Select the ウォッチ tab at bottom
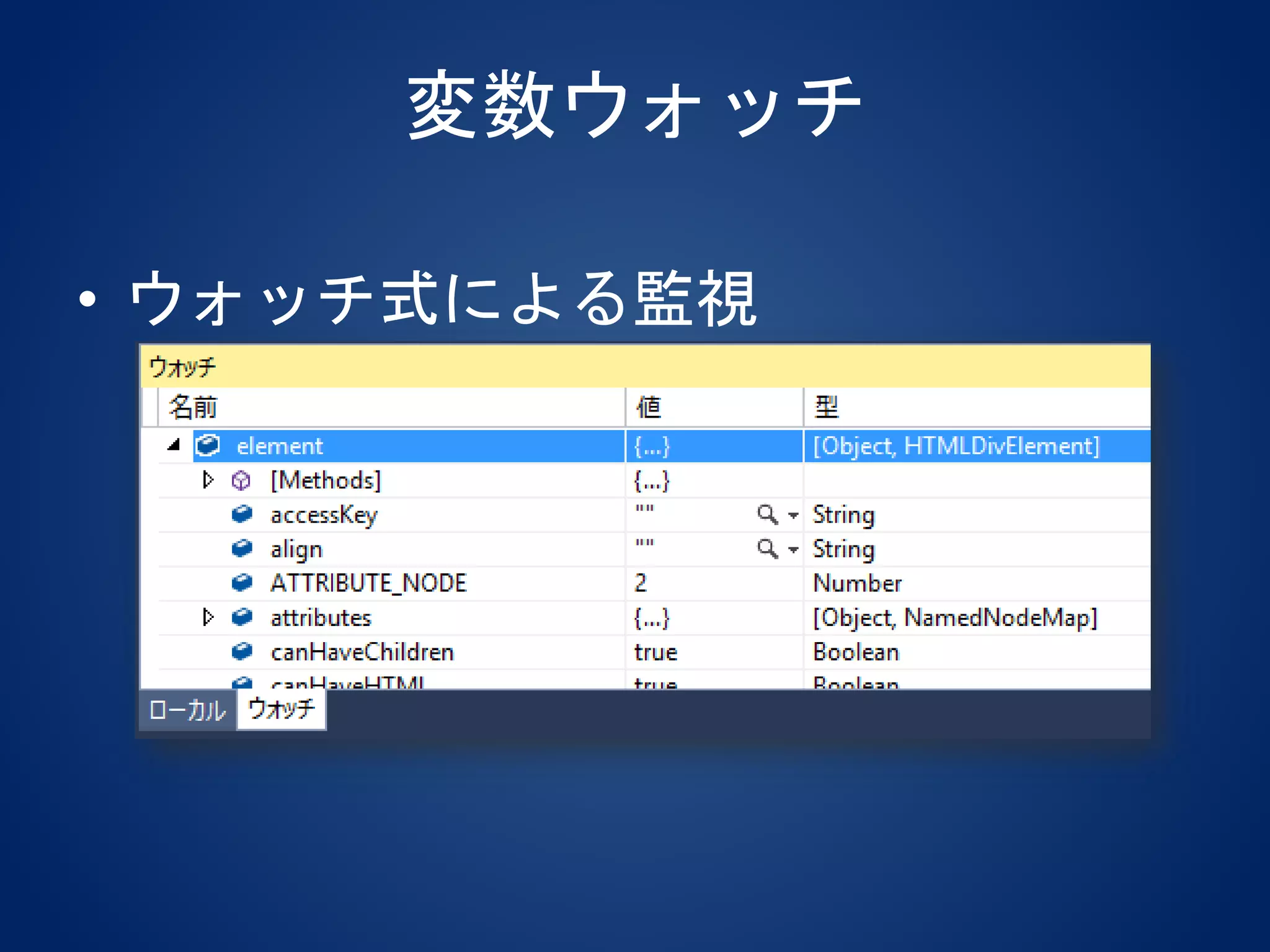The height and width of the screenshot is (952, 1270). 282,709
